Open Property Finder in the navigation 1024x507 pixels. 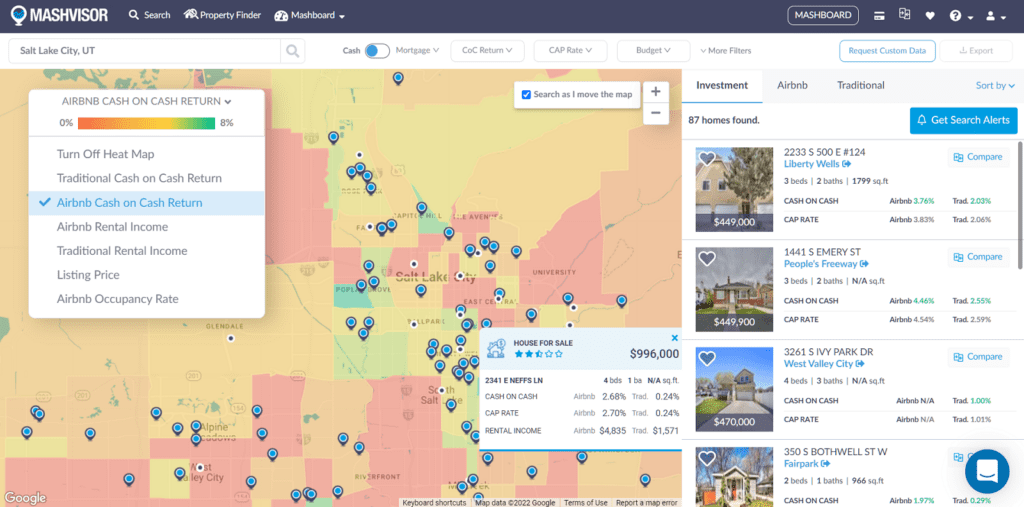(223, 15)
